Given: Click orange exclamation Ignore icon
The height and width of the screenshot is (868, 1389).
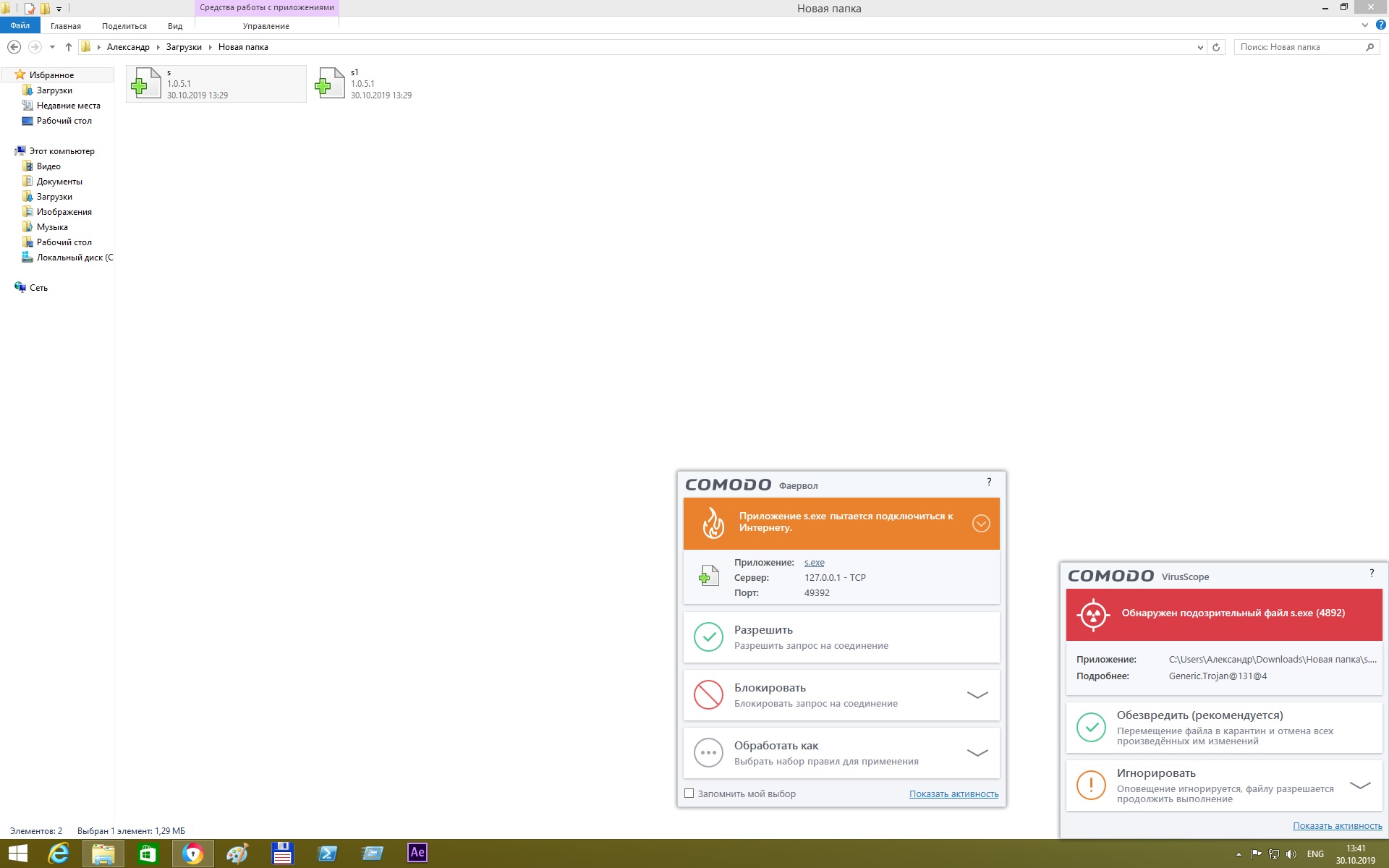Looking at the screenshot, I should click(1091, 786).
